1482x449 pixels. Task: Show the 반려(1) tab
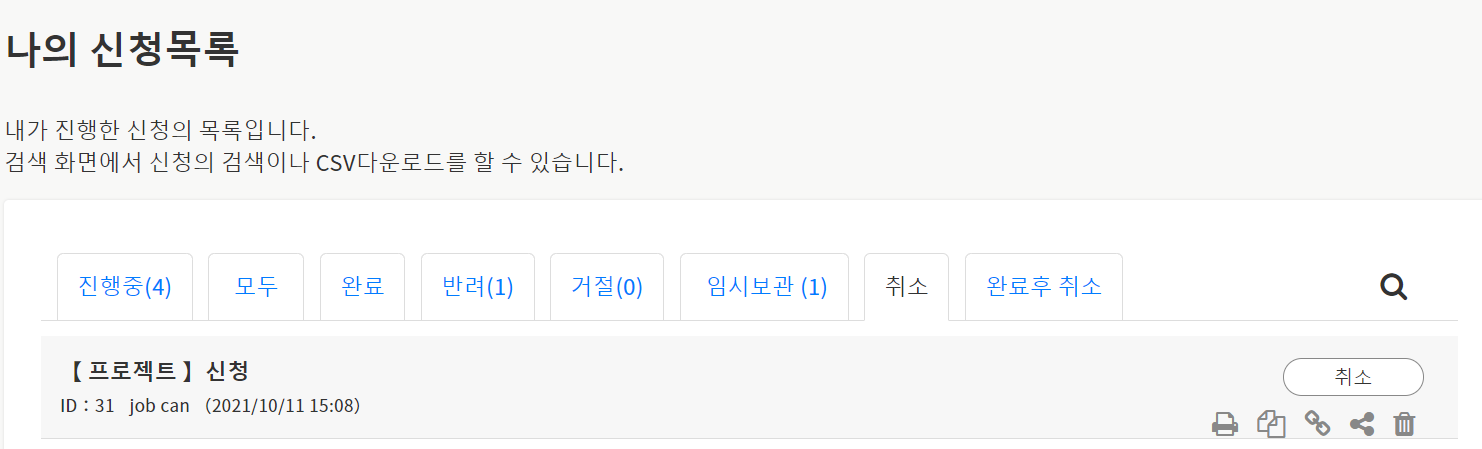coord(478,287)
